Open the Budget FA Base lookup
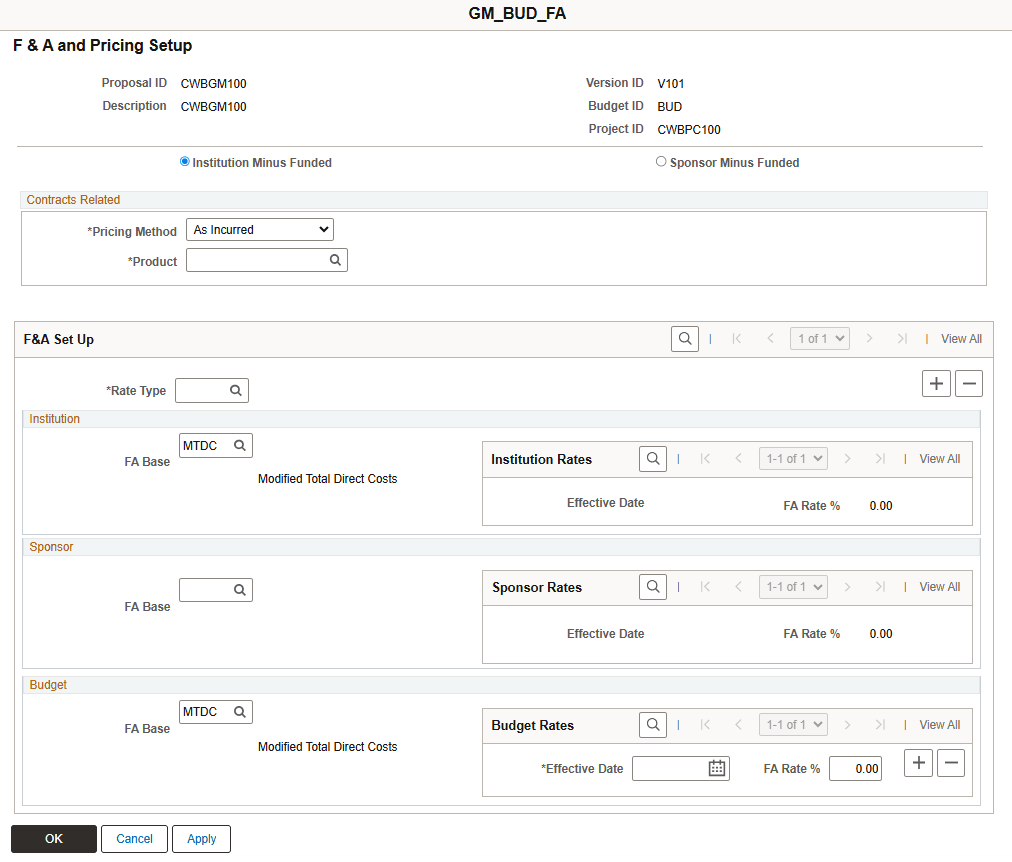Image resolution: width=1012 pixels, height=862 pixels. pyautogui.click(x=238, y=711)
